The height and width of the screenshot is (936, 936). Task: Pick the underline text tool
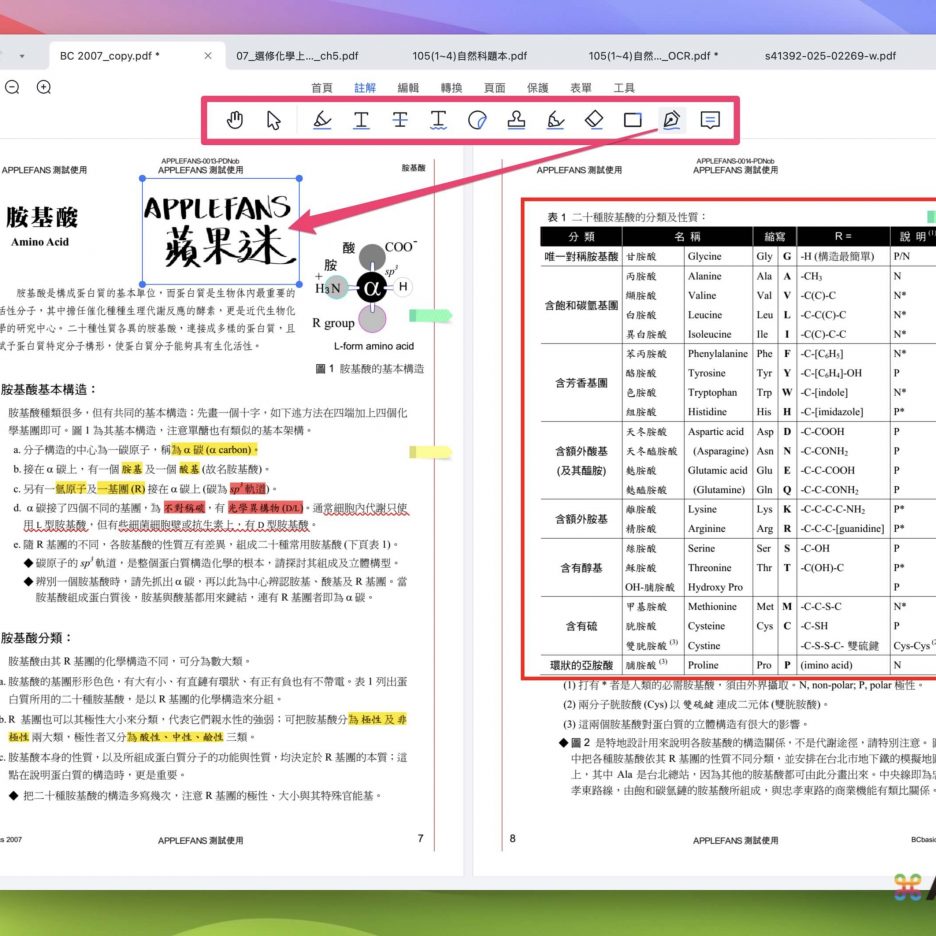tap(360, 120)
